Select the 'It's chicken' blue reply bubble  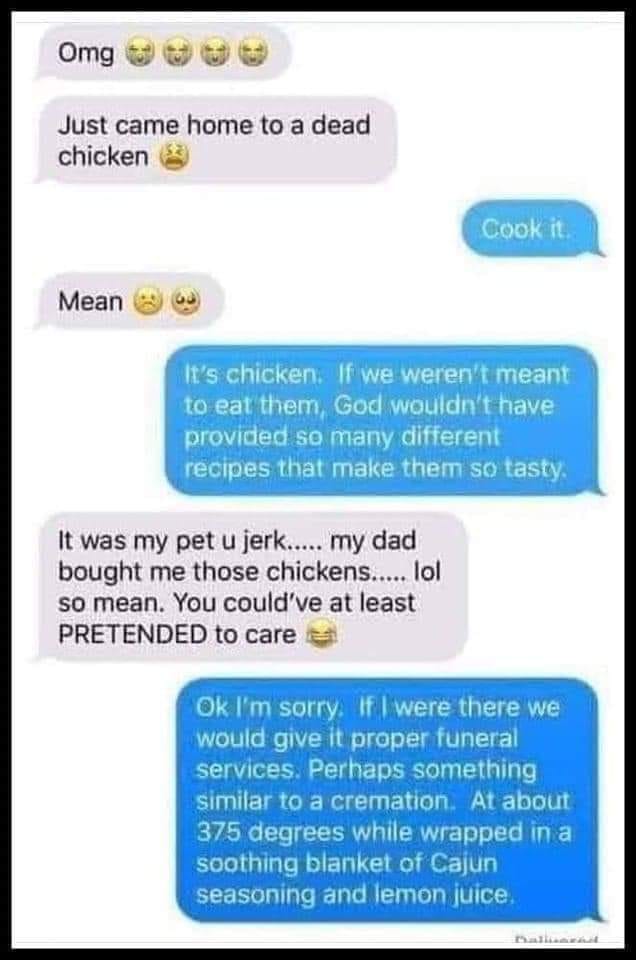383,420
